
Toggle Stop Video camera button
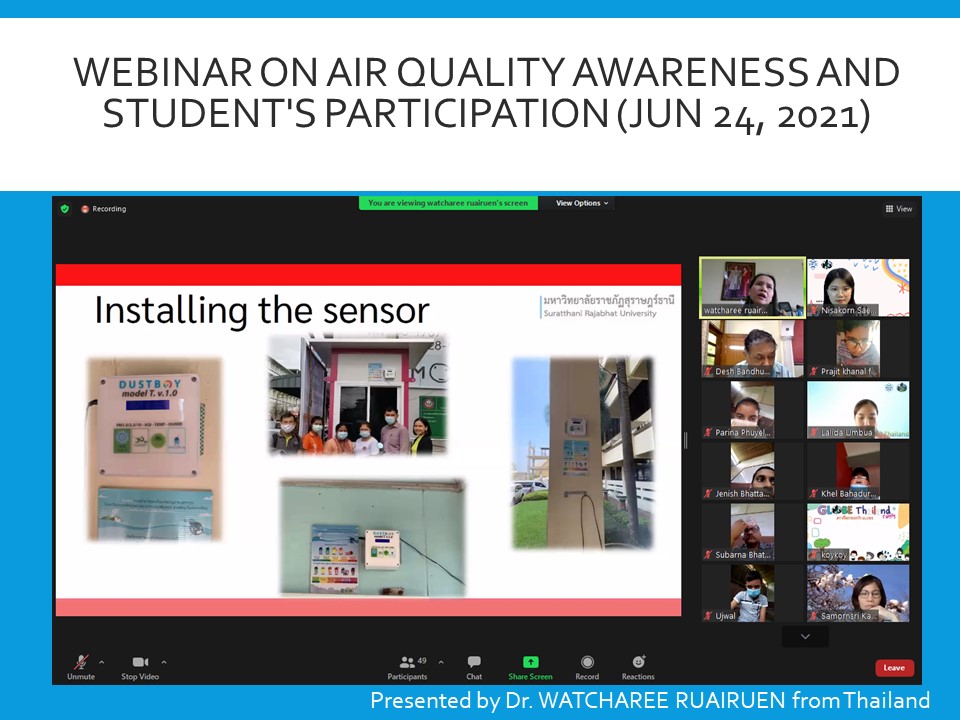tap(141, 662)
